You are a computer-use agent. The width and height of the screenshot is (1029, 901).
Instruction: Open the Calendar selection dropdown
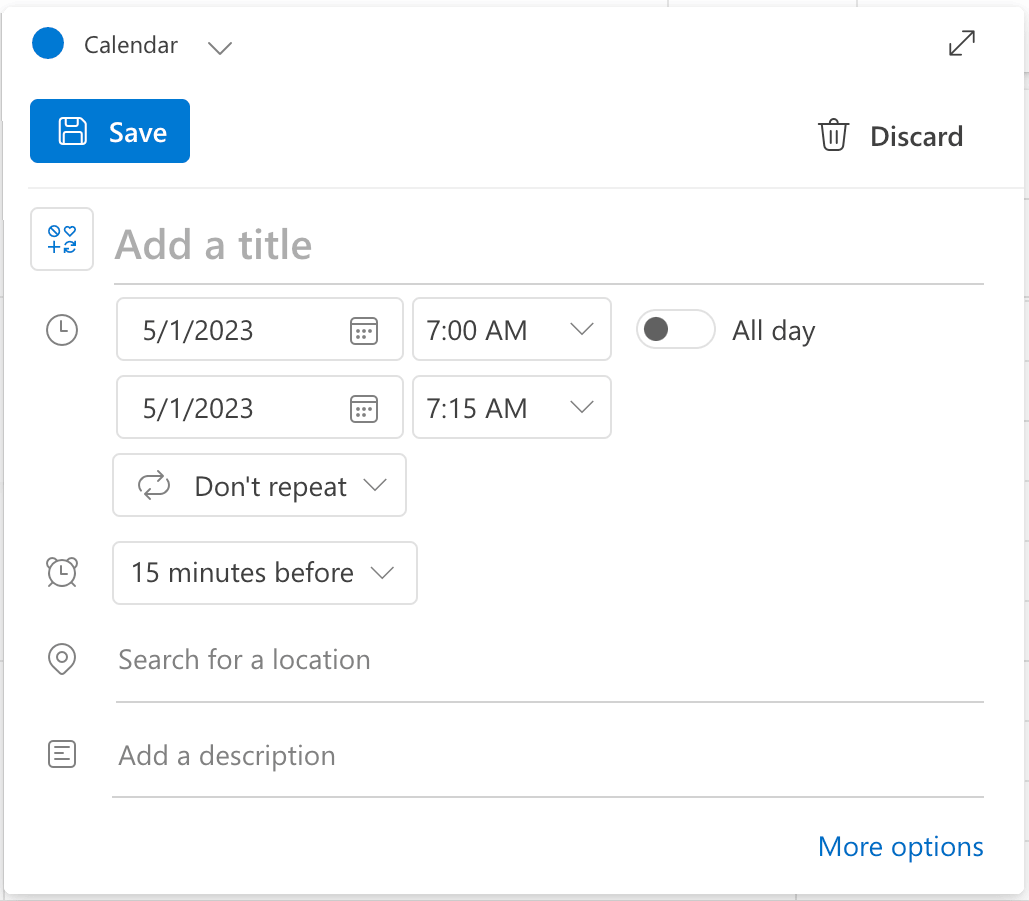click(x=219, y=47)
